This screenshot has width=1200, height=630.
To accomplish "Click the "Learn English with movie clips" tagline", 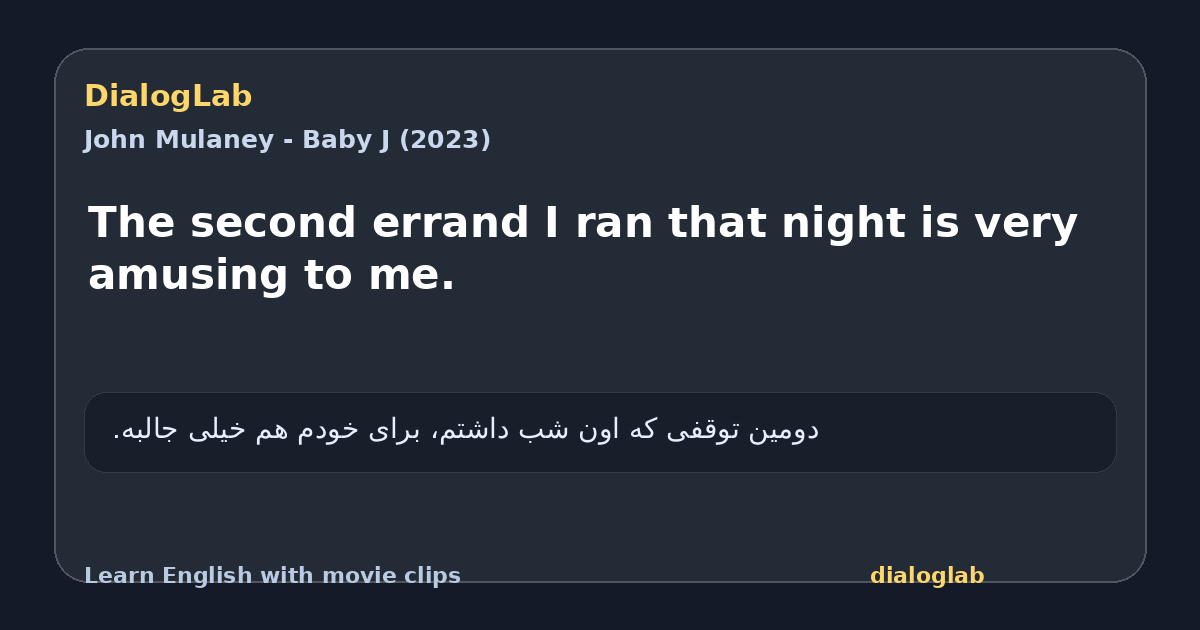I will [272, 576].
